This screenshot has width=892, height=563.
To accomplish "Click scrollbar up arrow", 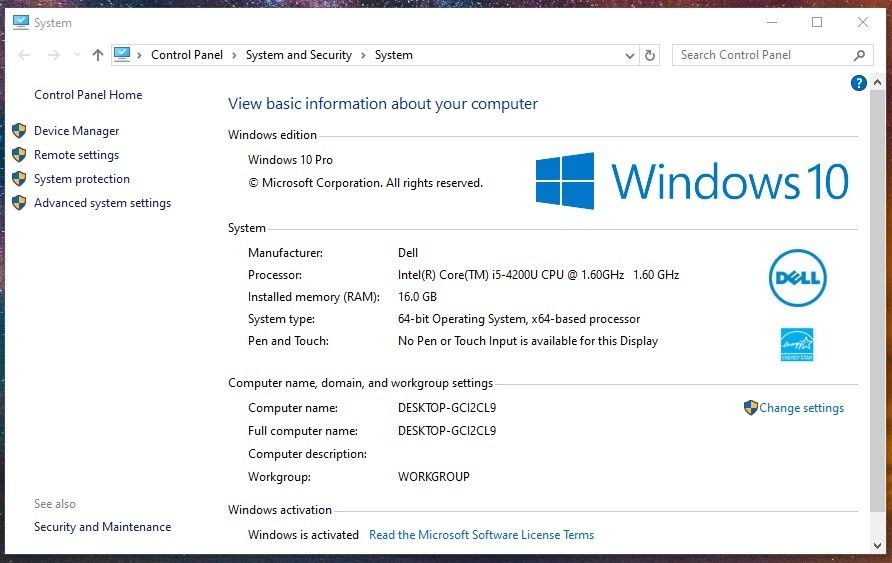I will pyautogui.click(x=877, y=83).
